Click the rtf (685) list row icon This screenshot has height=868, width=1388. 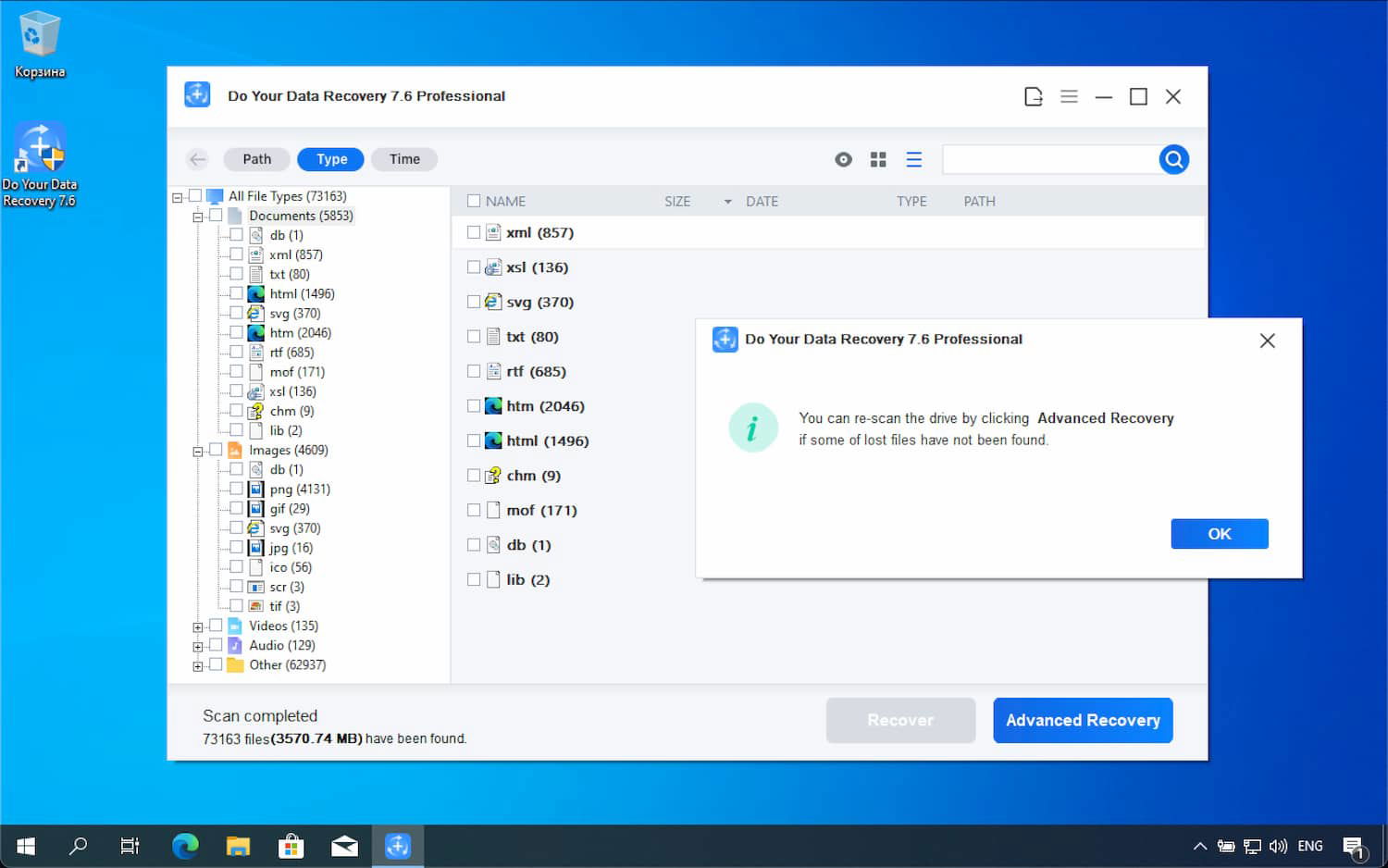493,371
